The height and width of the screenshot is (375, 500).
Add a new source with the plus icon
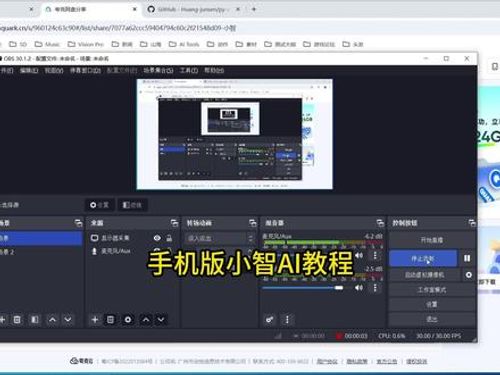tap(95, 320)
